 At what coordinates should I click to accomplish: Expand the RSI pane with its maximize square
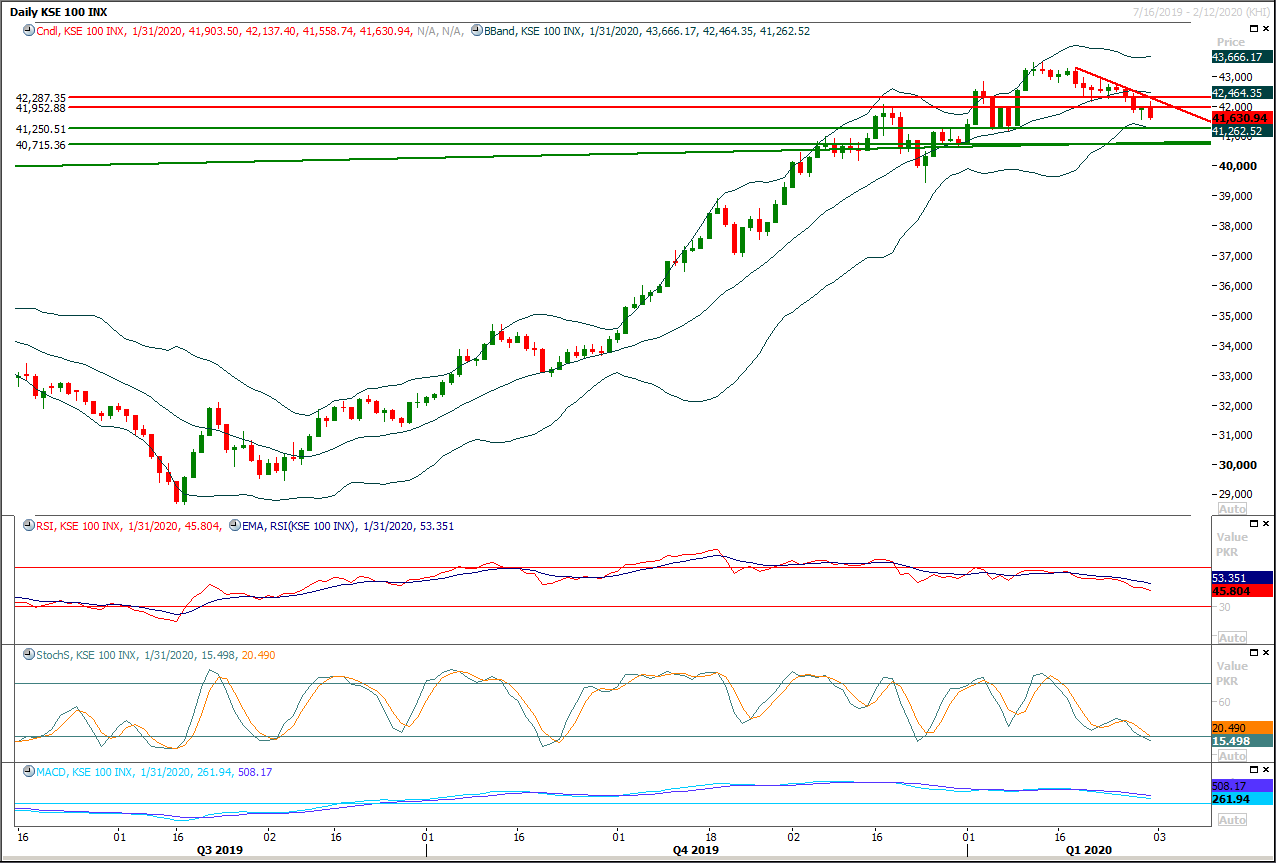point(1255,522)
